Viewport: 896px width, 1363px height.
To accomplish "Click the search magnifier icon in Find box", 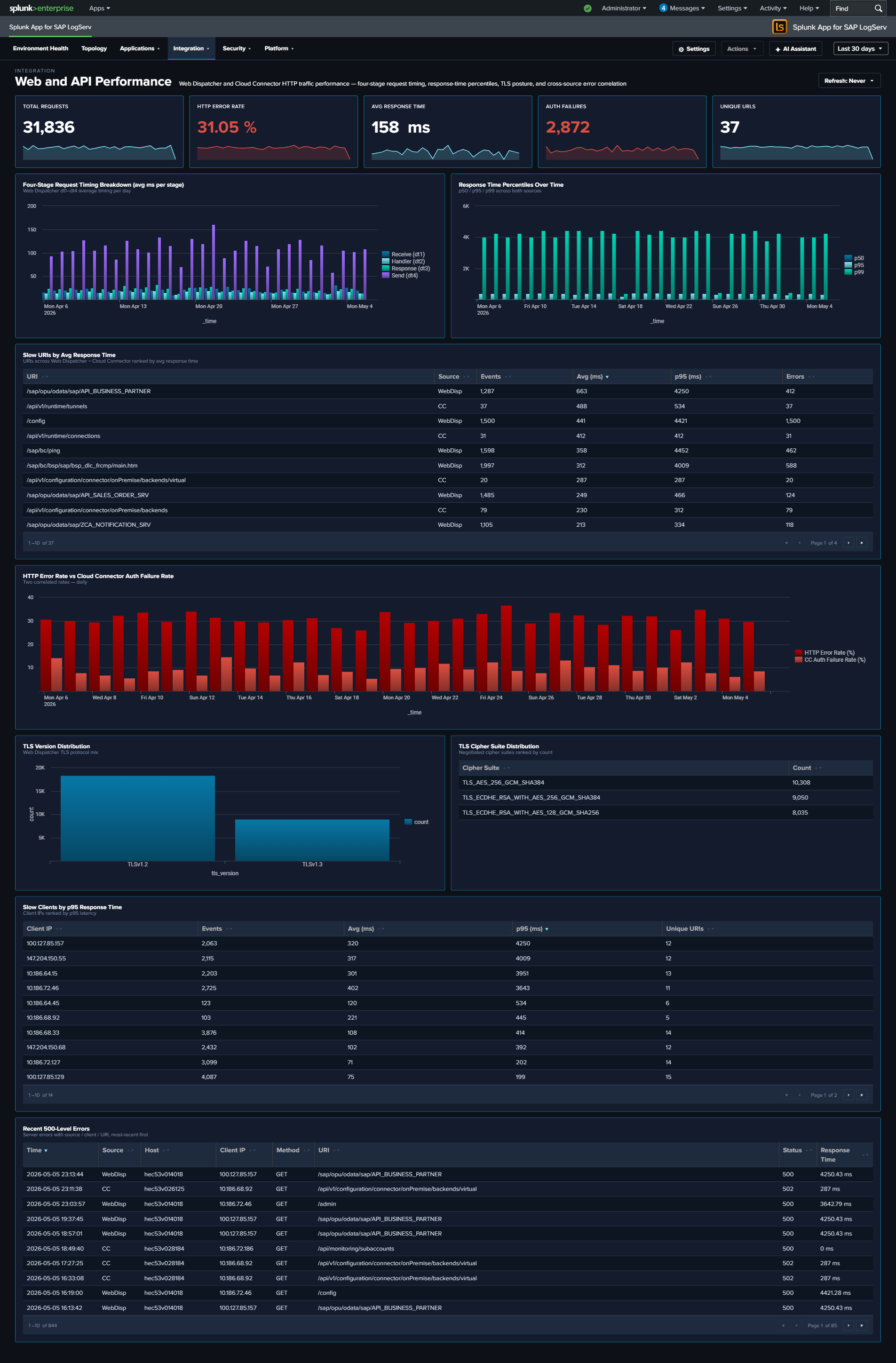I will point(878,8).
